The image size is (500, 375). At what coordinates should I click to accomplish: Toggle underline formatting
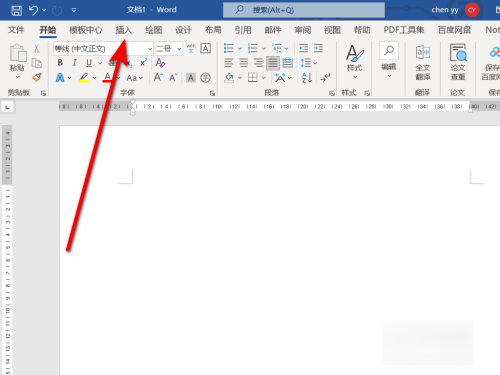89,63
